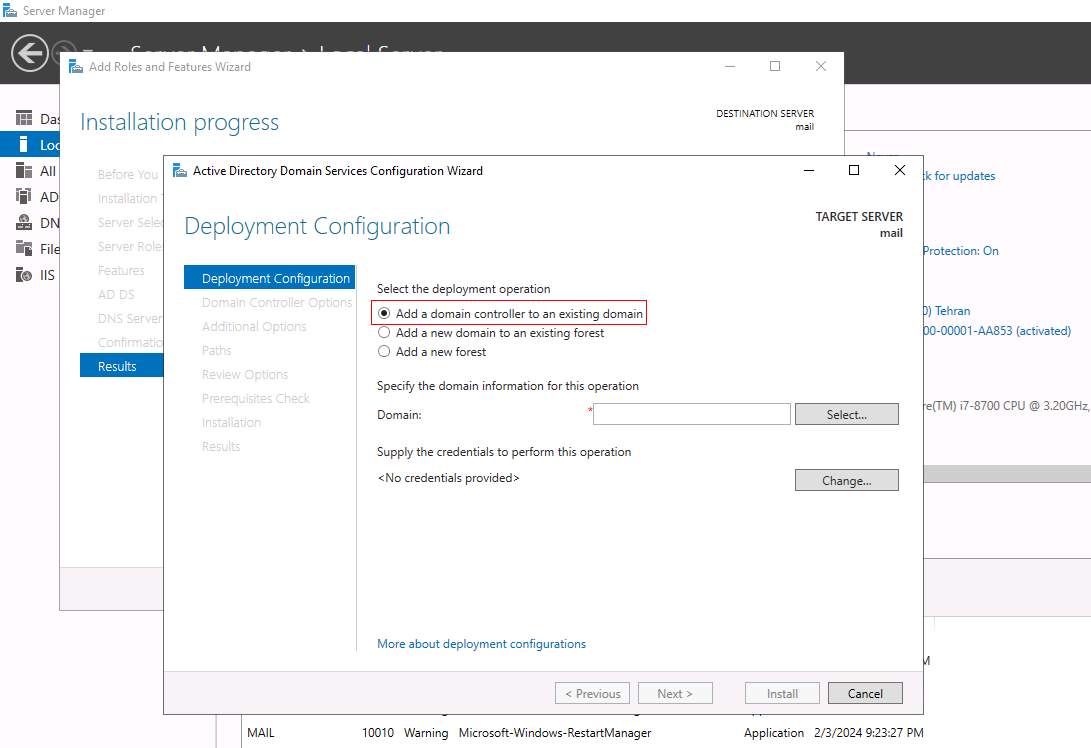Open More about deployment configurations link
1091x748 pixels.
point(481,644)
